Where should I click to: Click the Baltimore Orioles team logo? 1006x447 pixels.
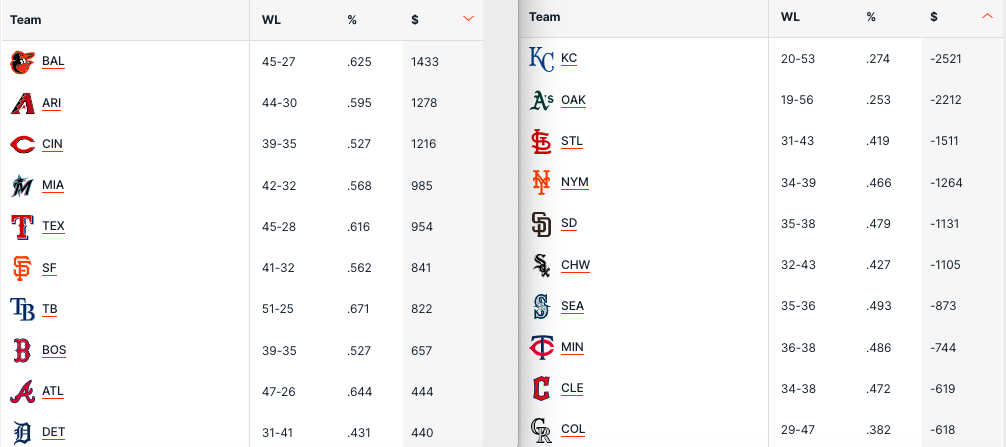tap(22, 62)
